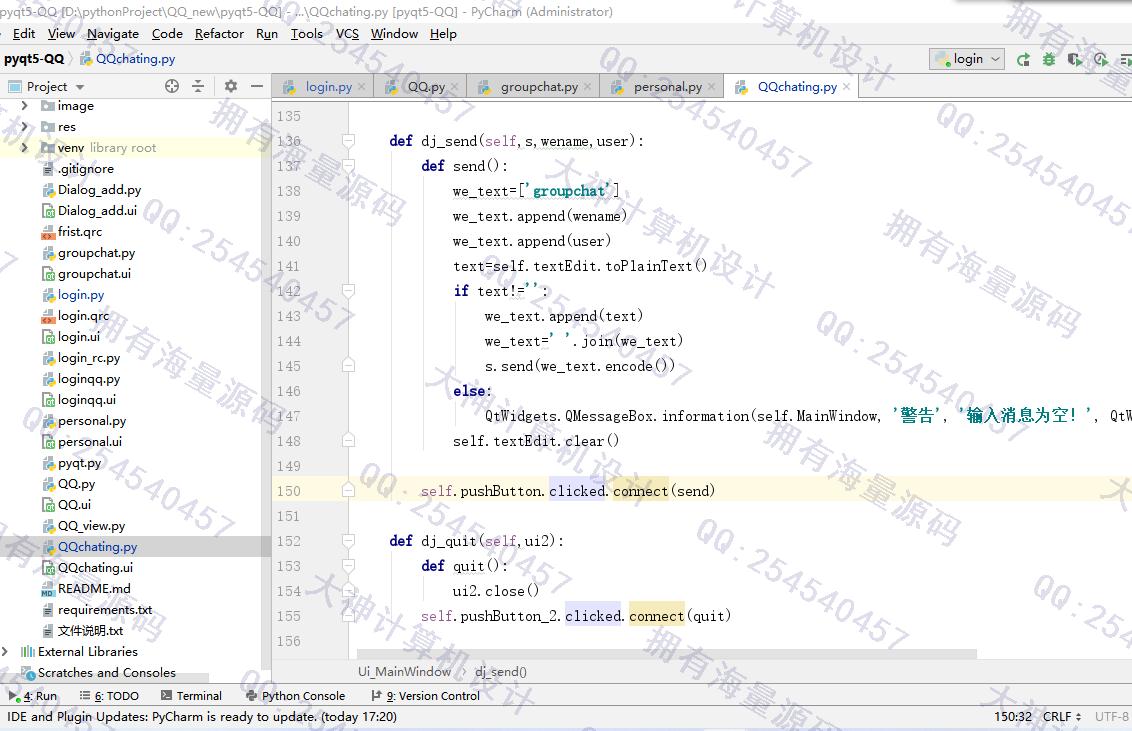This screenshot has width=1132, height=731.
Task: Start debugging with the green bug icon
Action: click(x=1049, y=60)
